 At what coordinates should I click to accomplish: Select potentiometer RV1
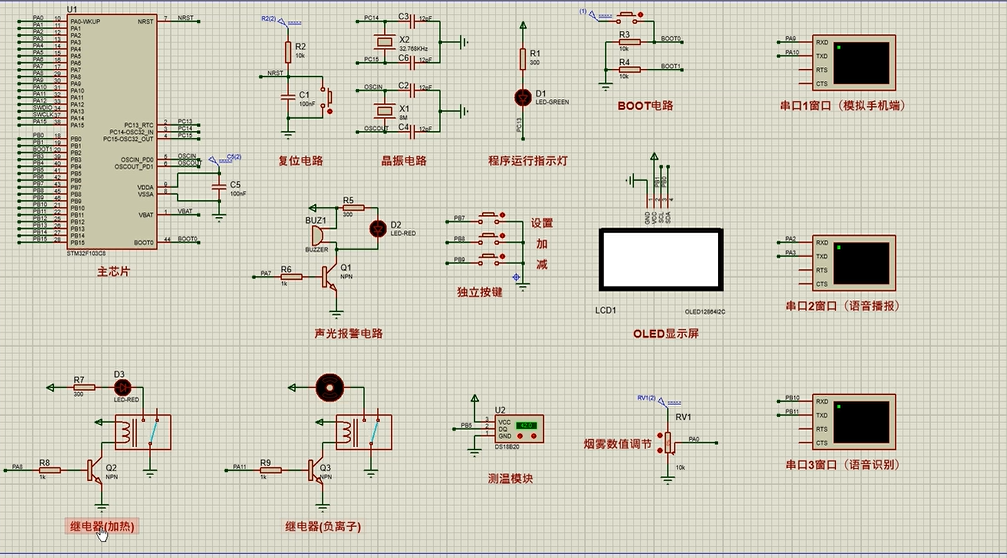[668, 443]
